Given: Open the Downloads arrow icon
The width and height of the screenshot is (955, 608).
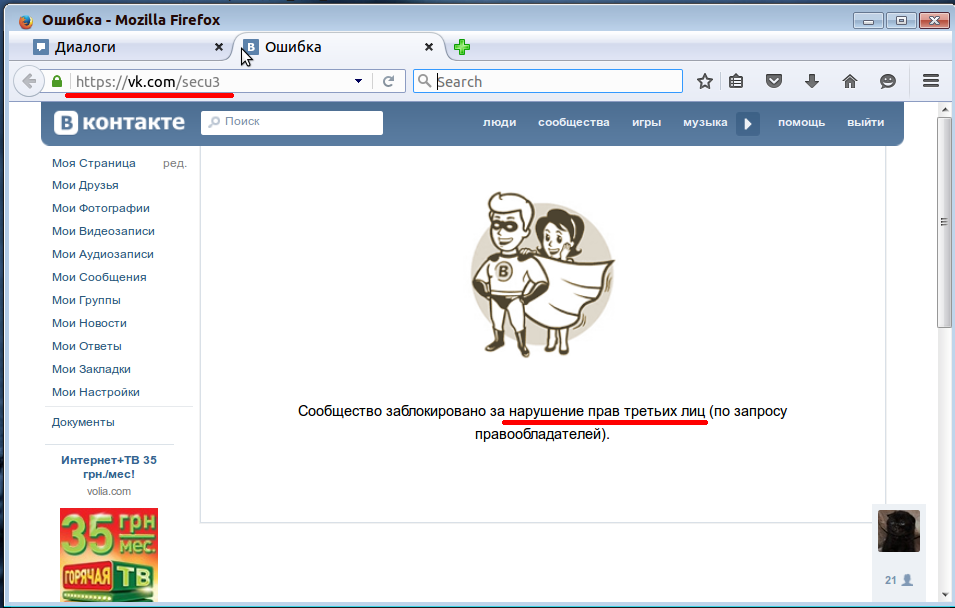Looking at the screenshot, I should [811, 82].
